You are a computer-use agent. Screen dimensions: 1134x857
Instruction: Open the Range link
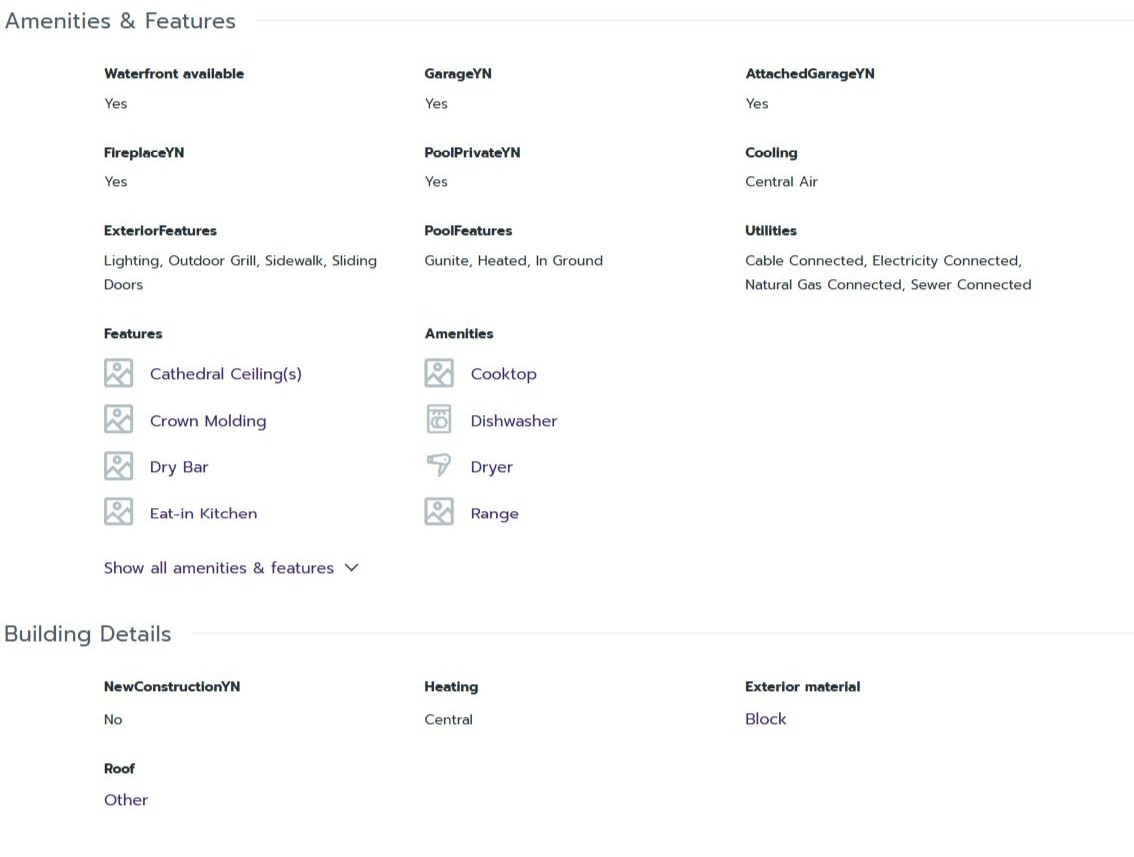click(x=495, y=513)
